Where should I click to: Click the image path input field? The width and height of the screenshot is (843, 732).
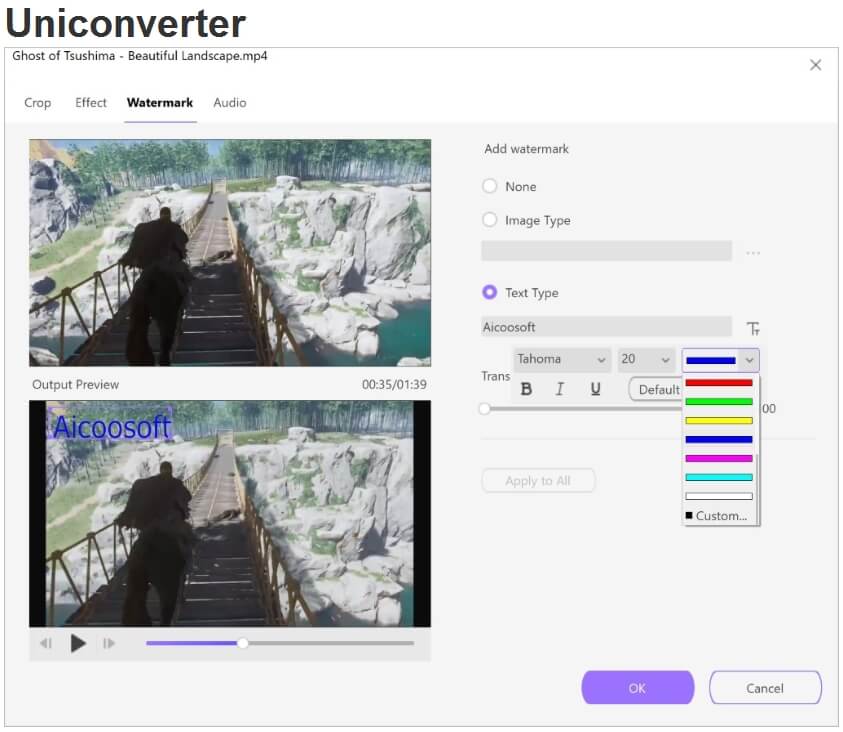click(x=606, y=251)
